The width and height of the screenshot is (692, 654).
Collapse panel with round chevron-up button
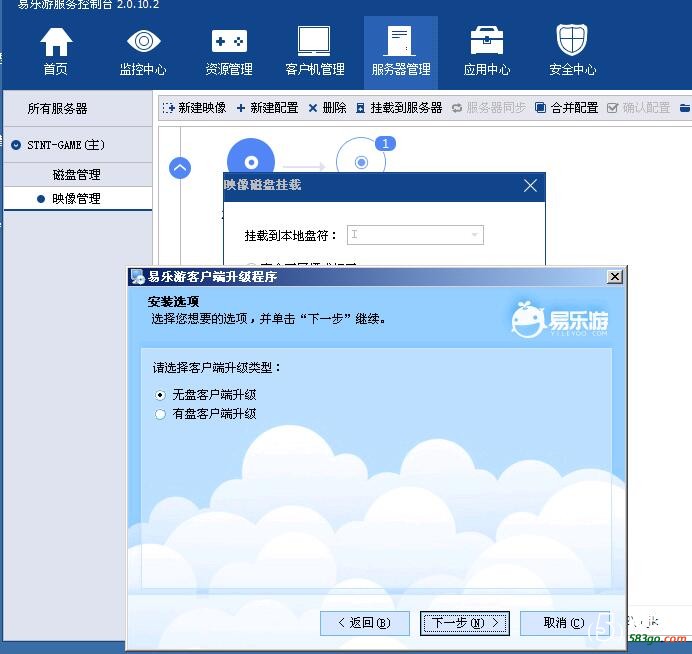(x=180, y=168)
